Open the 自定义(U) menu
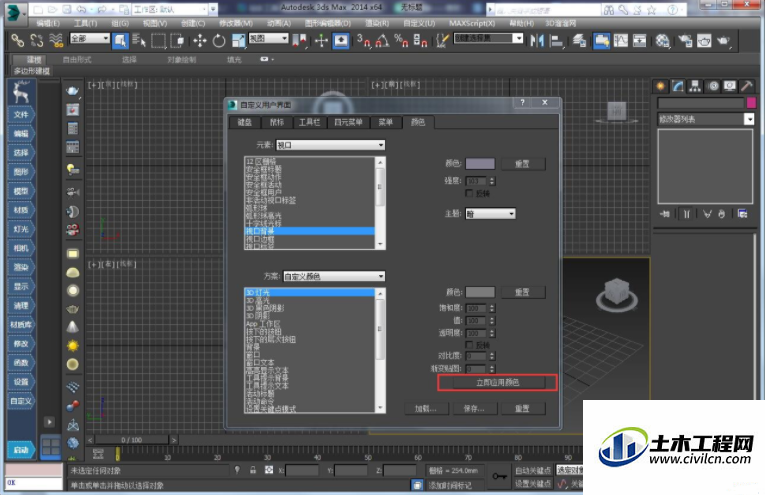The width and height of the screenshot is (766, 495). pos(419,23)
